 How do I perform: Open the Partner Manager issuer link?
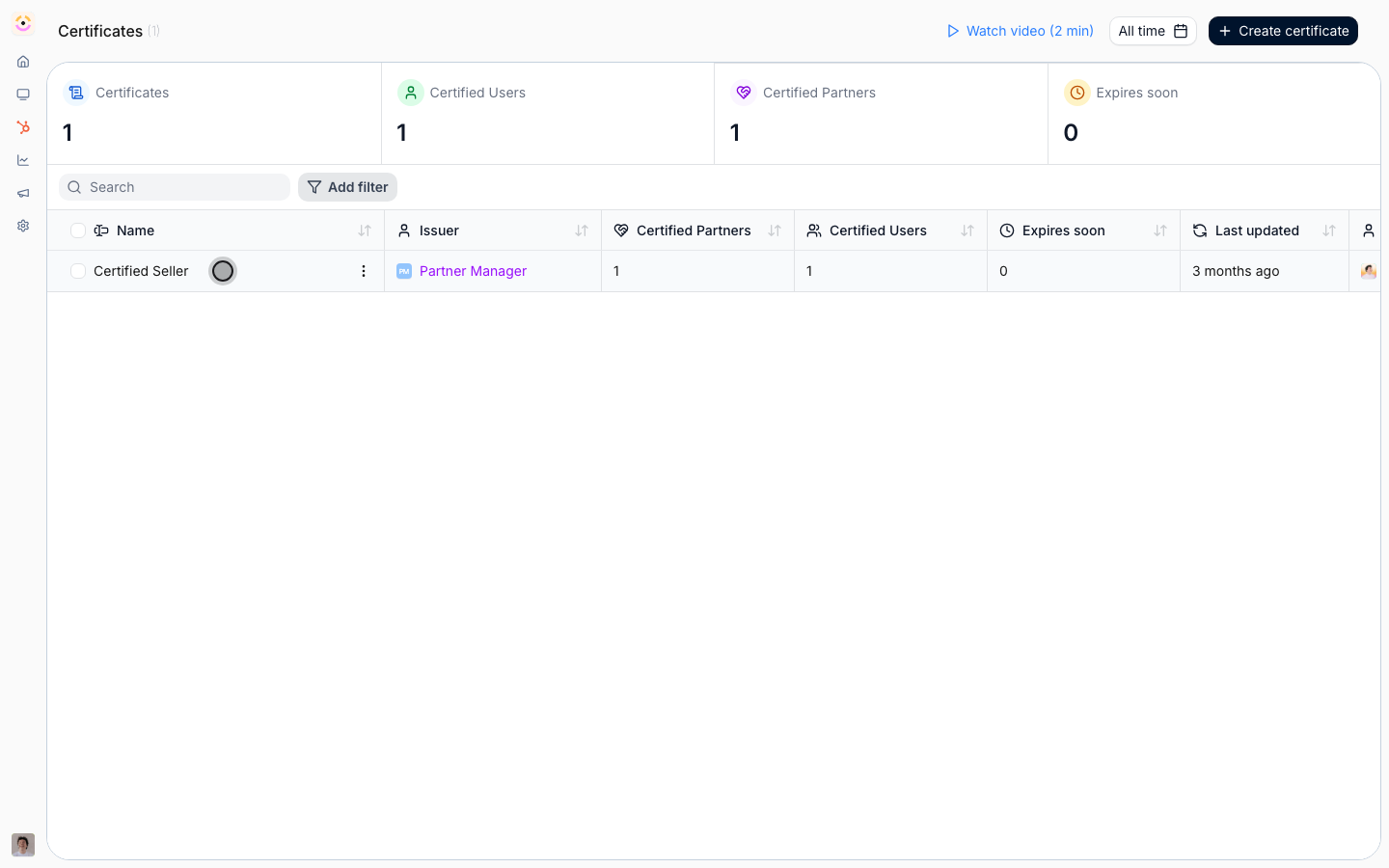coord(473,271)
